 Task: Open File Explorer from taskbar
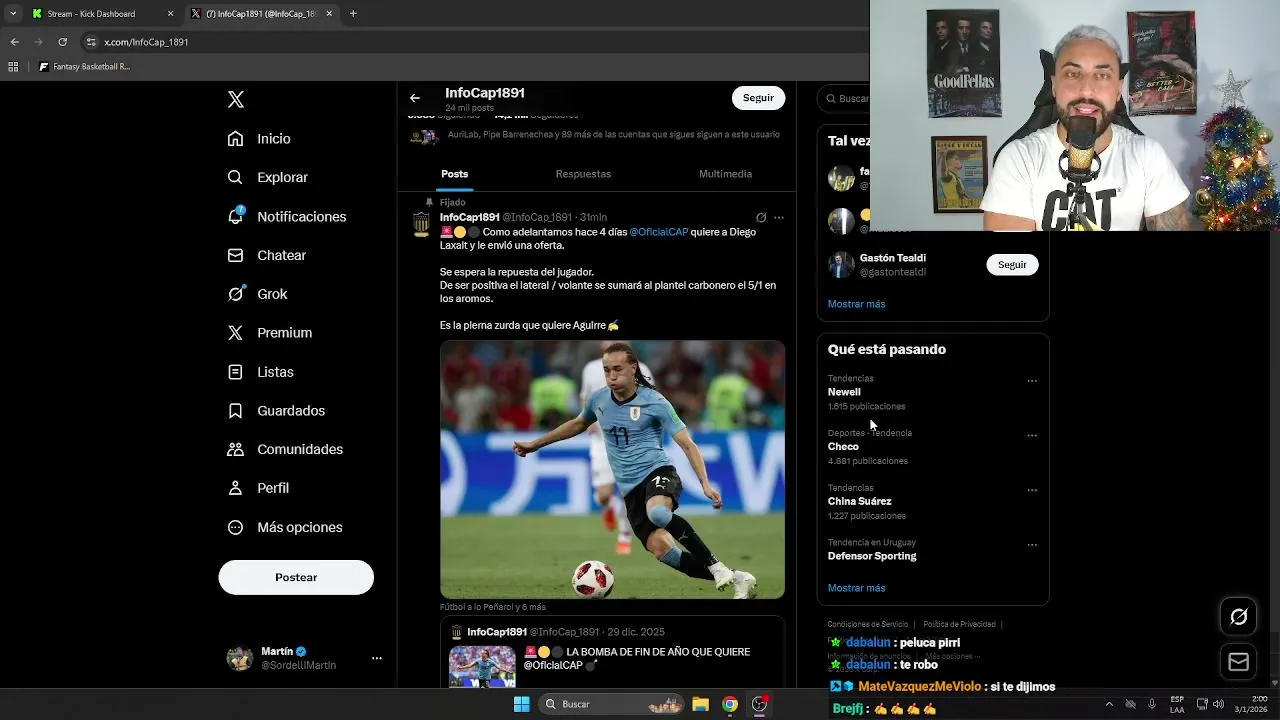(700, 704)
